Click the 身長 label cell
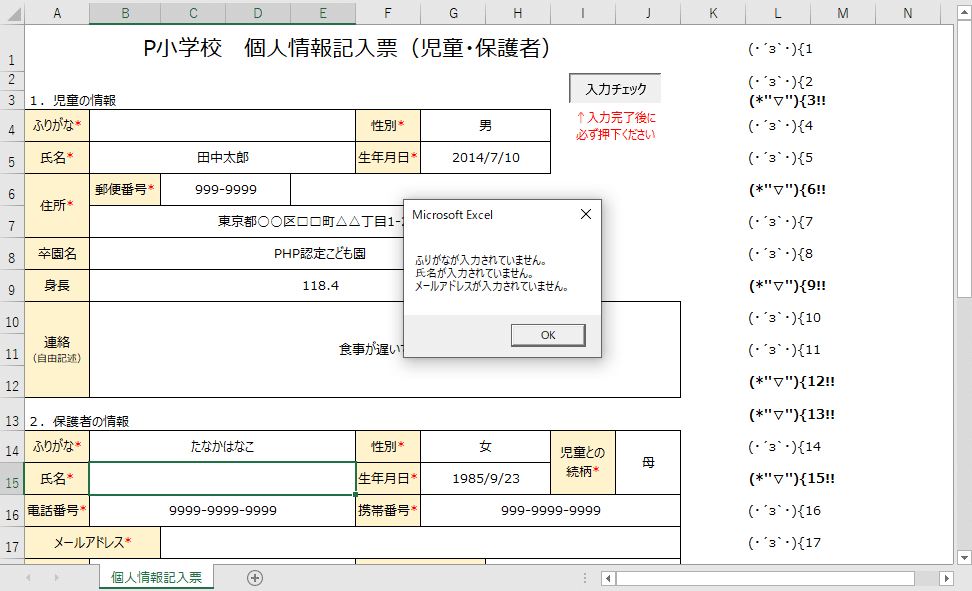972x591 pixels. 57,286
